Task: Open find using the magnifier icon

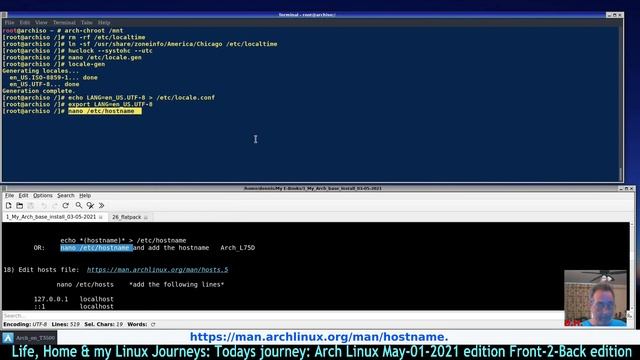Action: tap(78, 206)
